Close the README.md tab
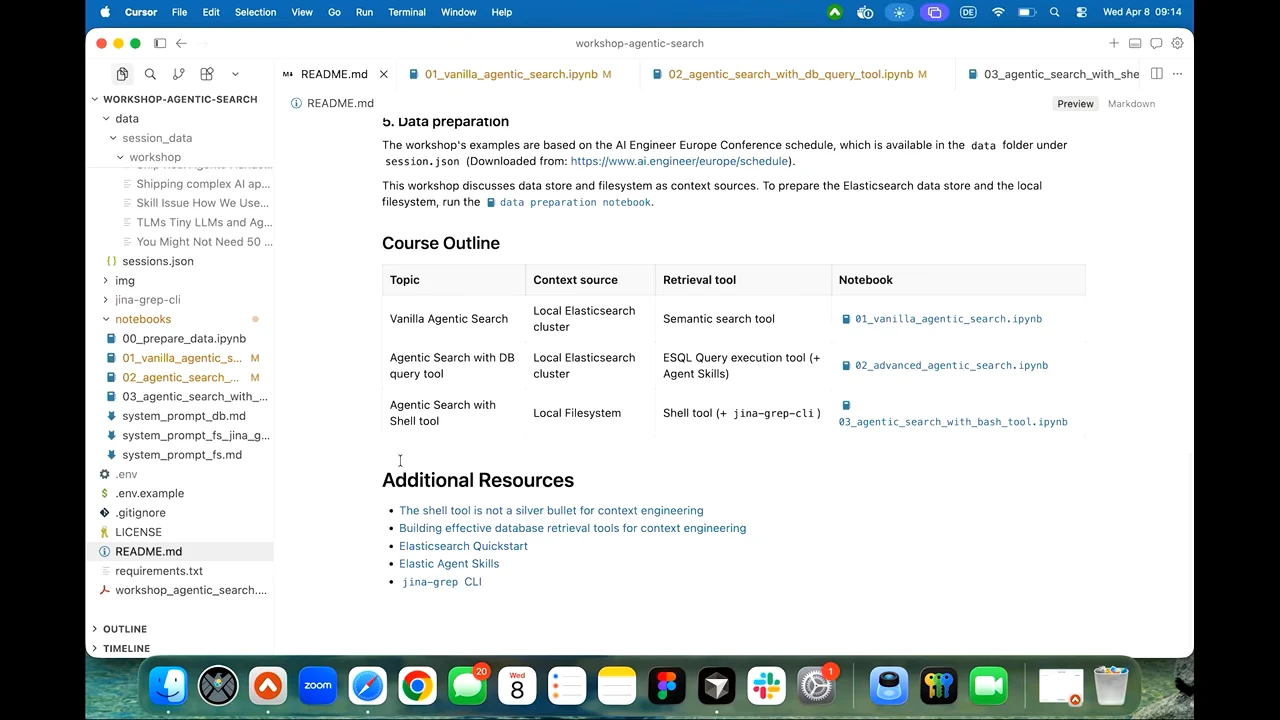1280x720 pixels. tap(383, 74)
